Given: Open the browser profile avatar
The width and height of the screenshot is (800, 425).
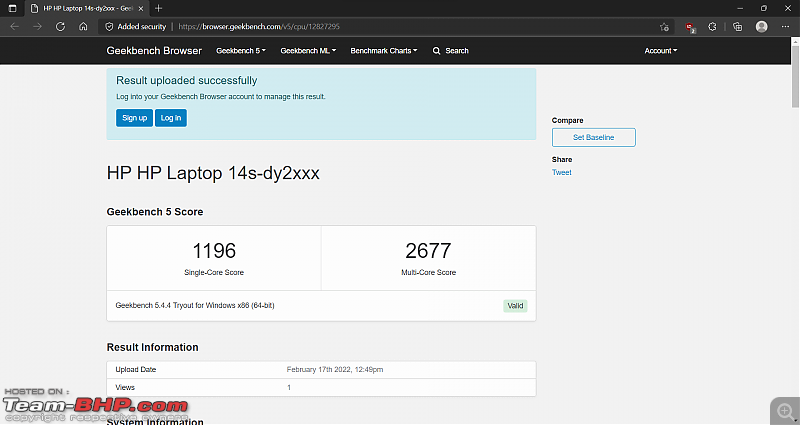Looking at the screenshot, I should click(761, 27).
